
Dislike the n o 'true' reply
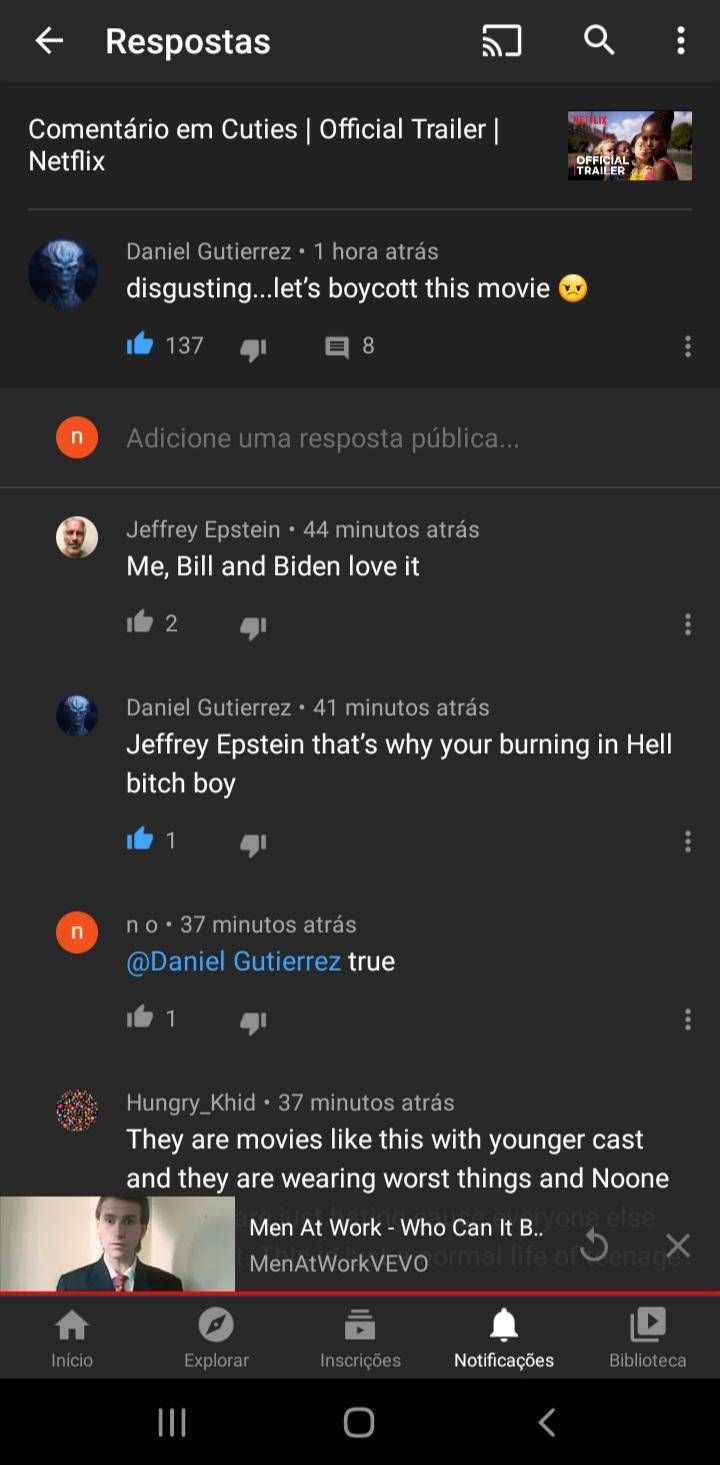[253, 1021]
